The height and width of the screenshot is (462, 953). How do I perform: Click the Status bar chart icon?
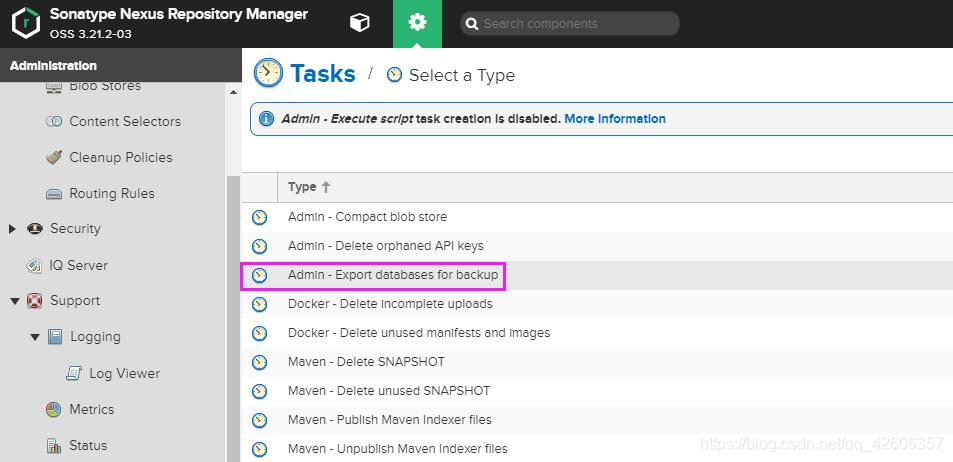pos(54,446)
